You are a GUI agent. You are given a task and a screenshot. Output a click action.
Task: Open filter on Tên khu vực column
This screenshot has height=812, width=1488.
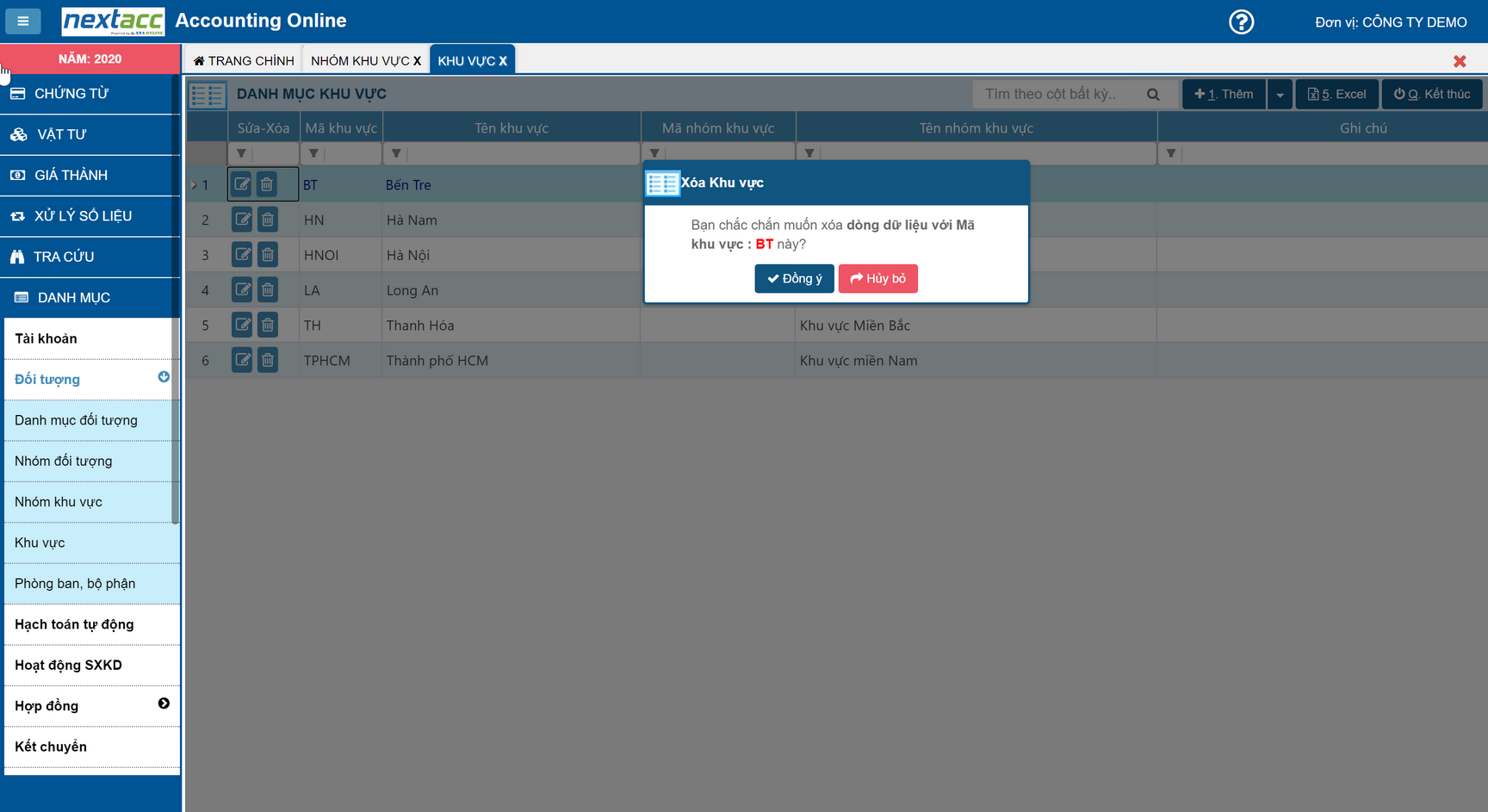coord(396,153)
